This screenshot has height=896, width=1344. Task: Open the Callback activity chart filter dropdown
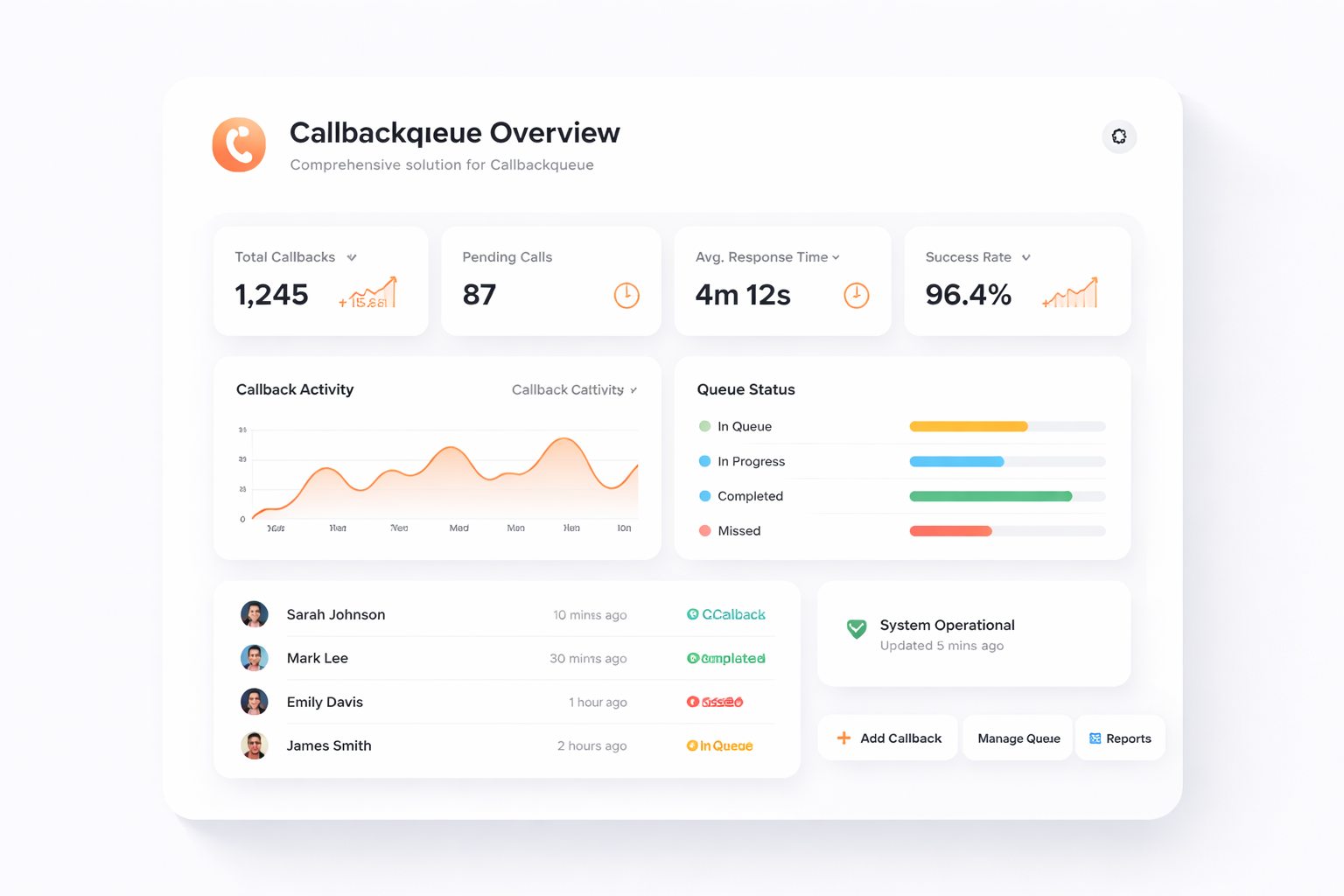[574, 390]
